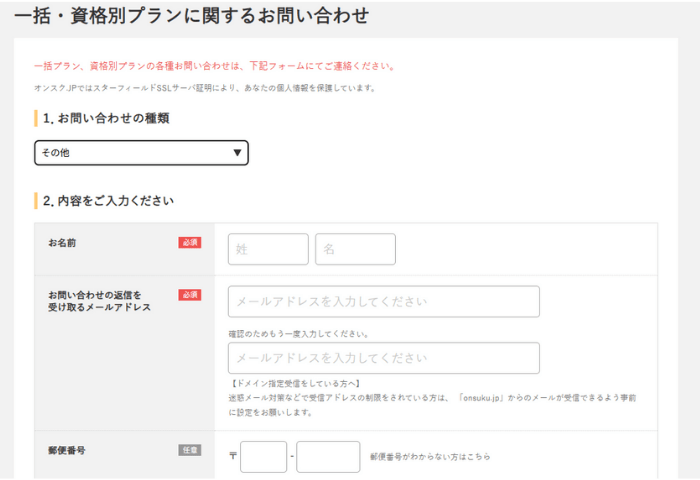This screenshot has height=480, width=700.
Task: Click the first postal code box after 〒
Action: pos(263,457)
